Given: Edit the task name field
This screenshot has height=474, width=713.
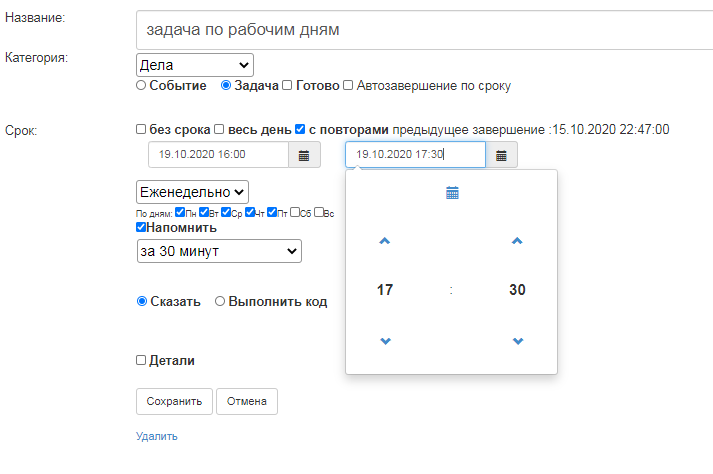Looking at the screenshot, I should 424,30.
